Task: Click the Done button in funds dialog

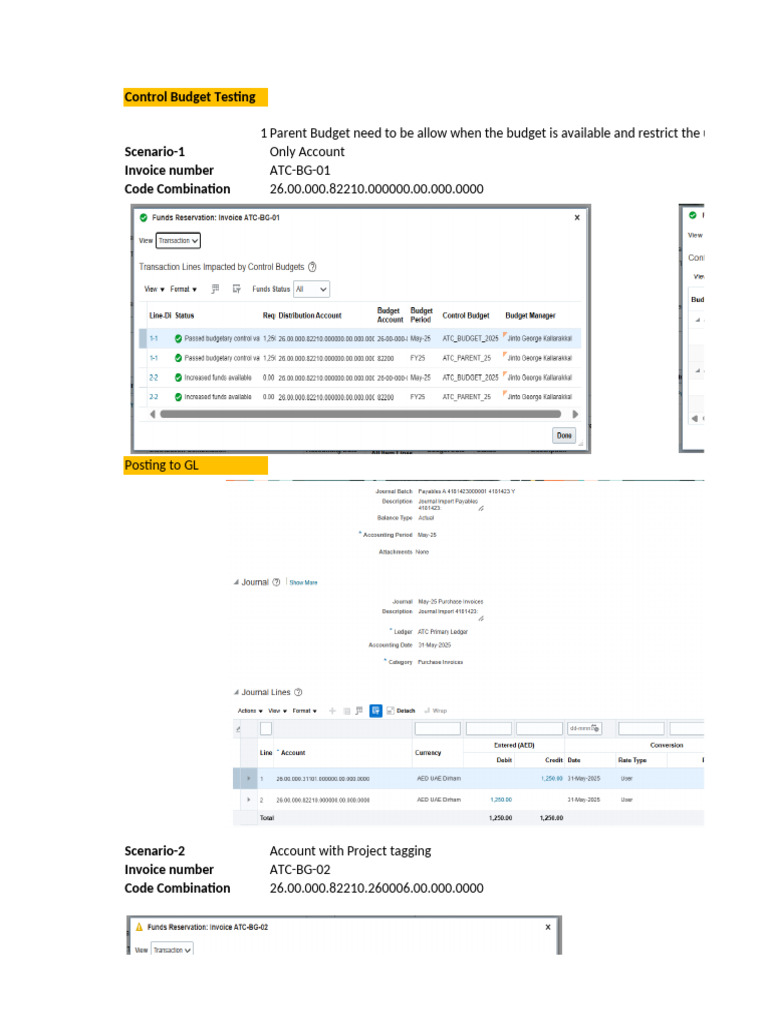Action: [564, 436]
